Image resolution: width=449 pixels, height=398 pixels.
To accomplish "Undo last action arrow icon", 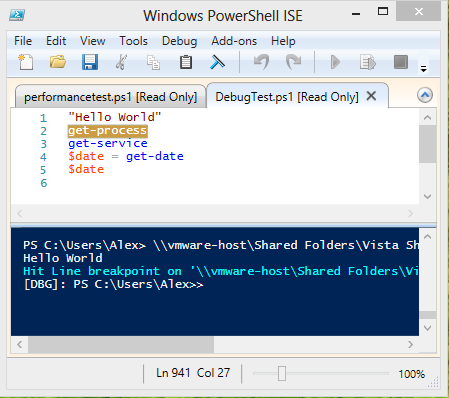I will coord(261,62).
